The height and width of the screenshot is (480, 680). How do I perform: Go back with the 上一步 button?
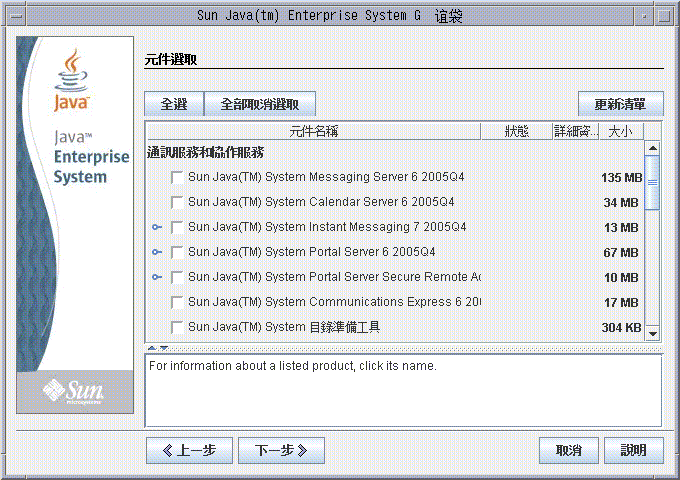click(x=190, y=451)
